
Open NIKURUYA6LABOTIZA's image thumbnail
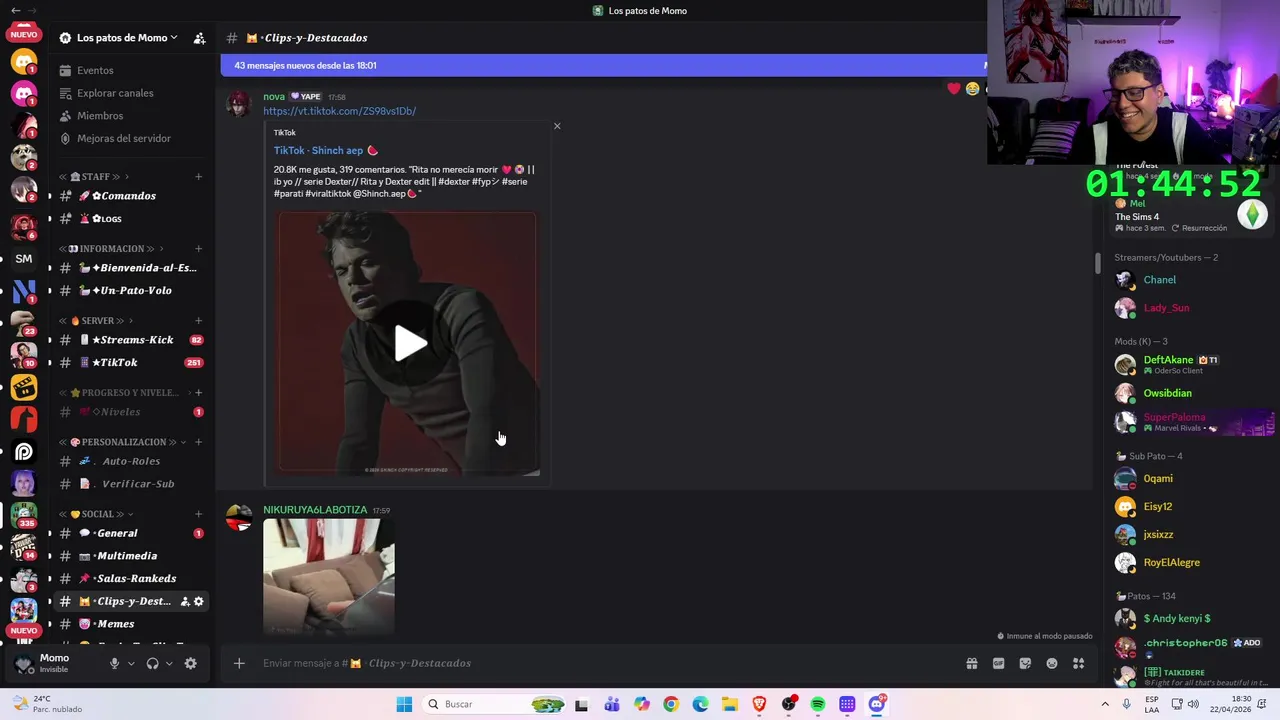coord(329,576)
